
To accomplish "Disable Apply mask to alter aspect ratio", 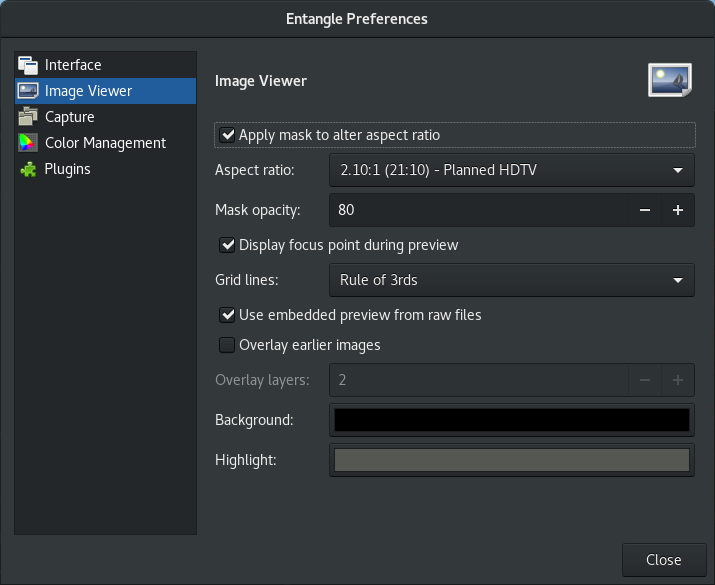I will (227, 135).
